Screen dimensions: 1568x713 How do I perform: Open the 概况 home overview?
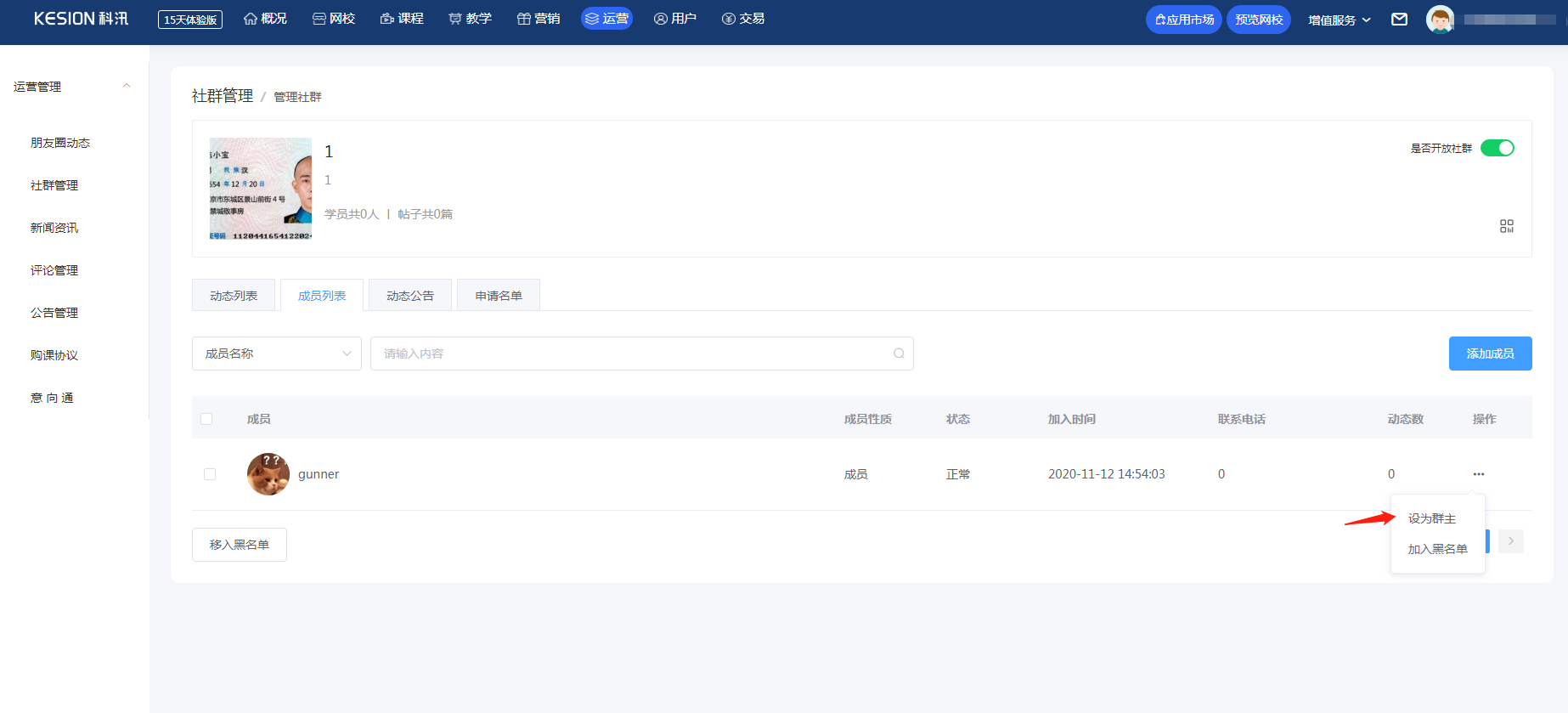point(265,19)
